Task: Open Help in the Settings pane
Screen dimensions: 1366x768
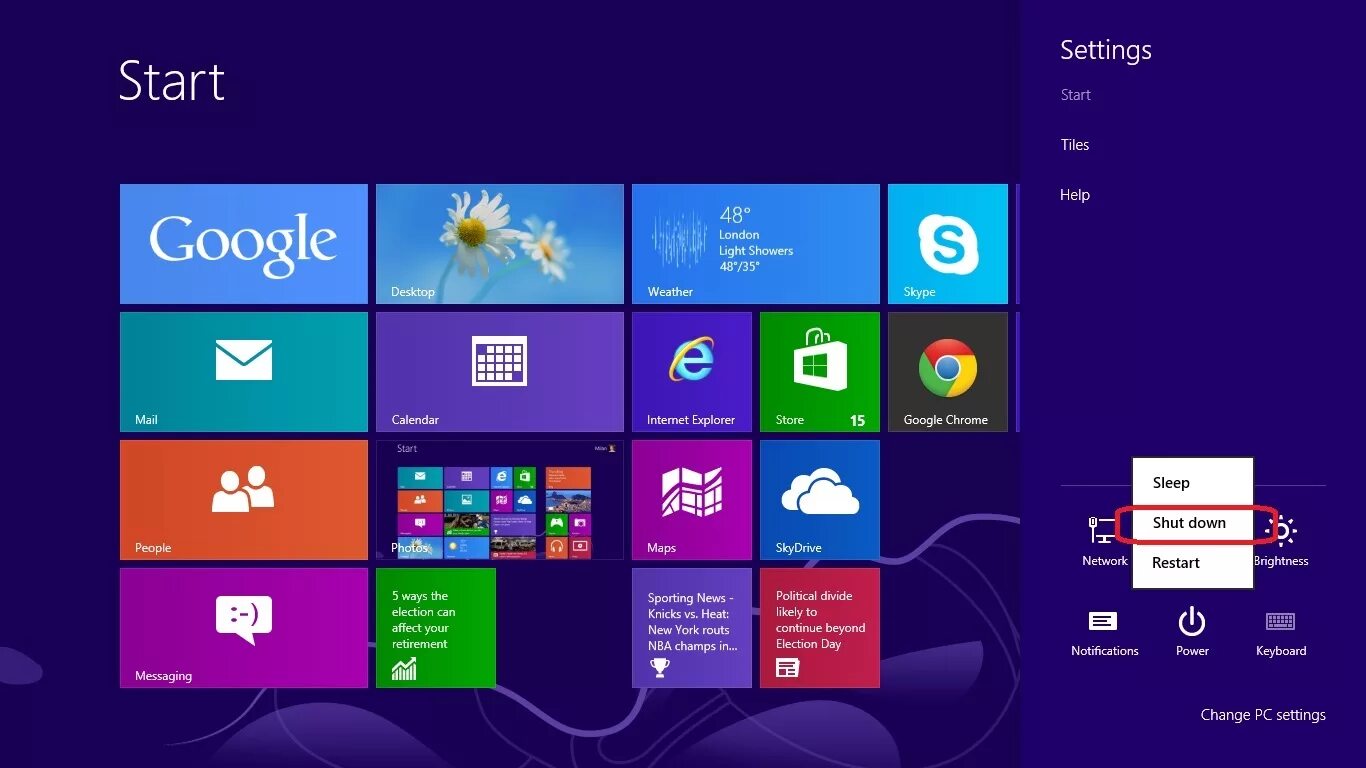Action: (1075, 195)
